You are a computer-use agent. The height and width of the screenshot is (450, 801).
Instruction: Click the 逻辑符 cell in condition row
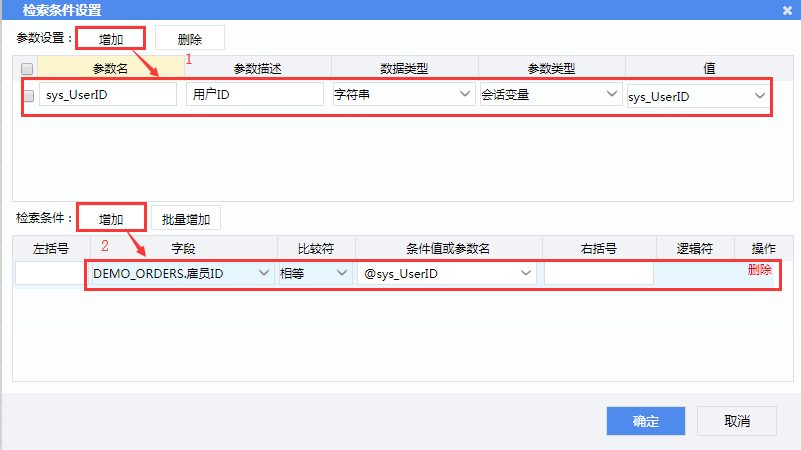[695, 273]
